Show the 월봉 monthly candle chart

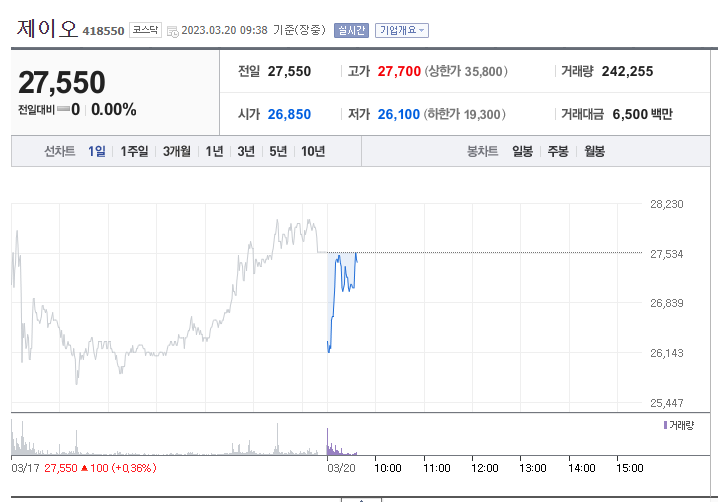click(594, 151)
